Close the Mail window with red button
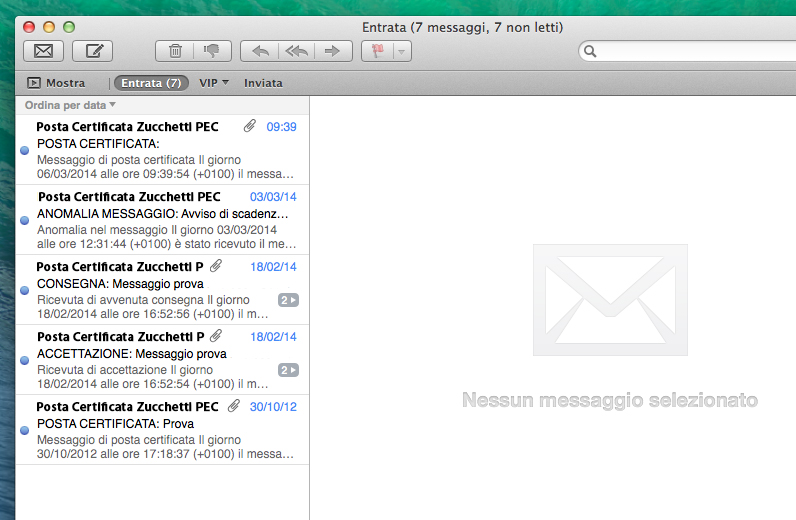This screenshot has height=520, width=796. coord(29,27)
